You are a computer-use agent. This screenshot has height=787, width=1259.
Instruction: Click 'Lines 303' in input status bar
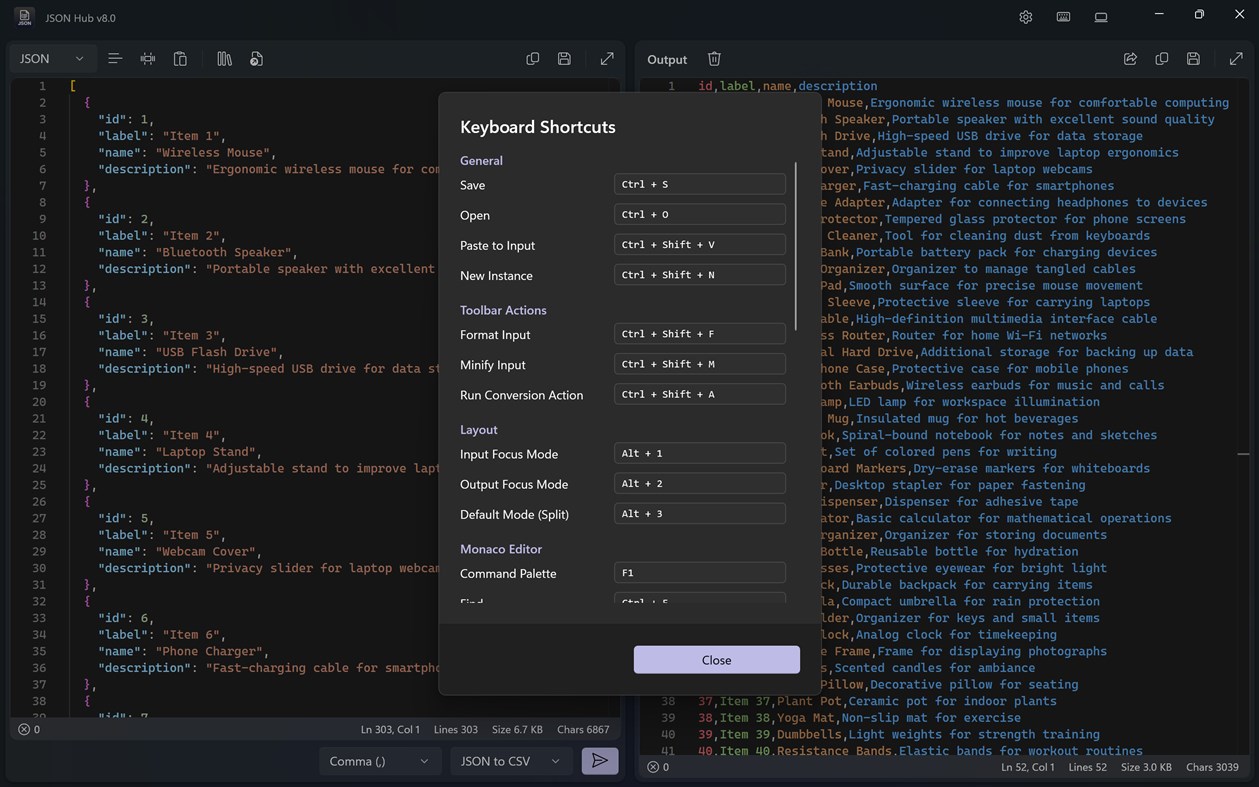pyautogui.click(x=456, y=729)
